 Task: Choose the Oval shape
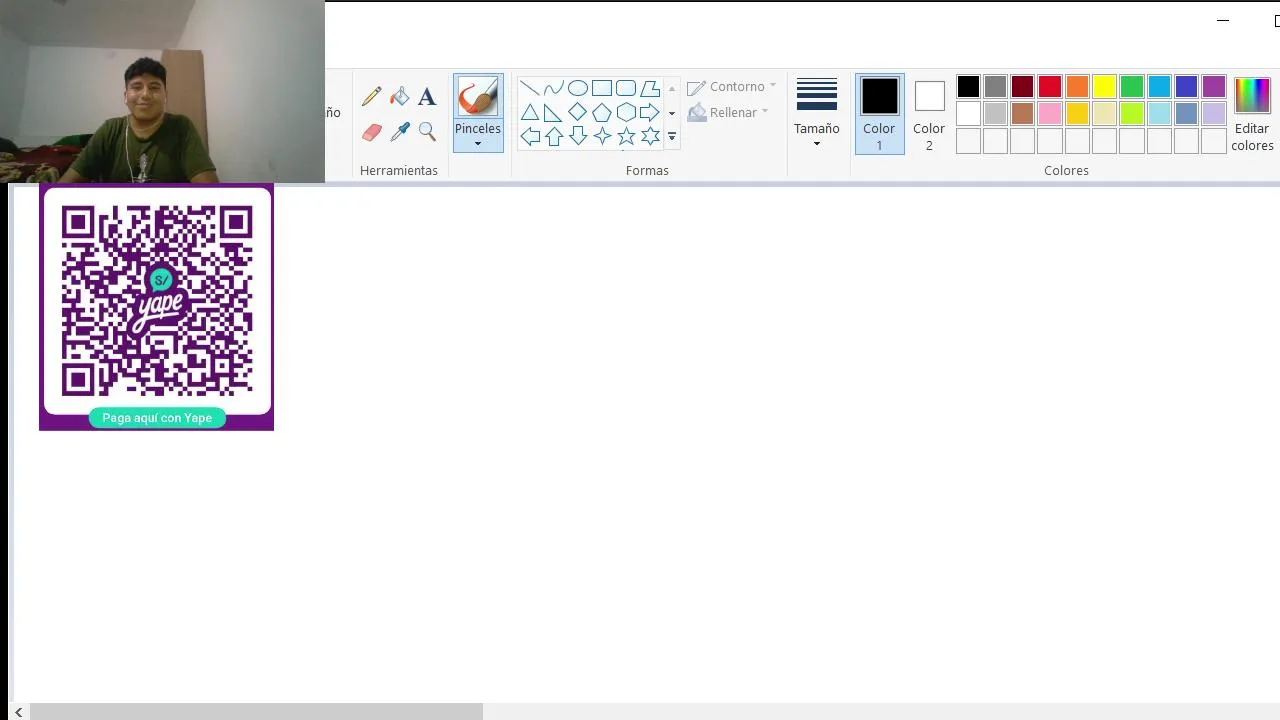578,88
